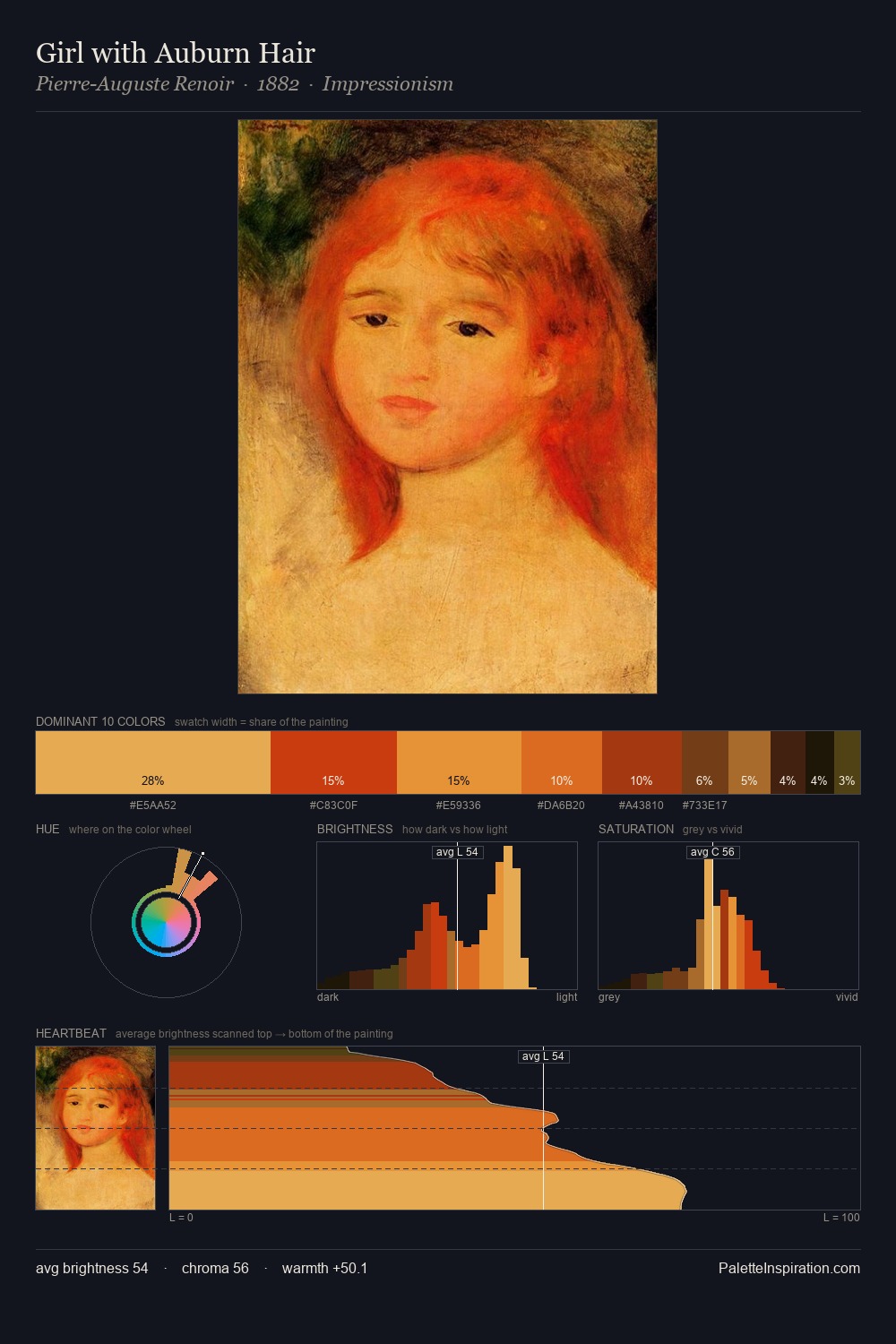Screen dimensions: 896x1344
Task: Click the HEARTBEAT section heading
Action: point(71,1033)
